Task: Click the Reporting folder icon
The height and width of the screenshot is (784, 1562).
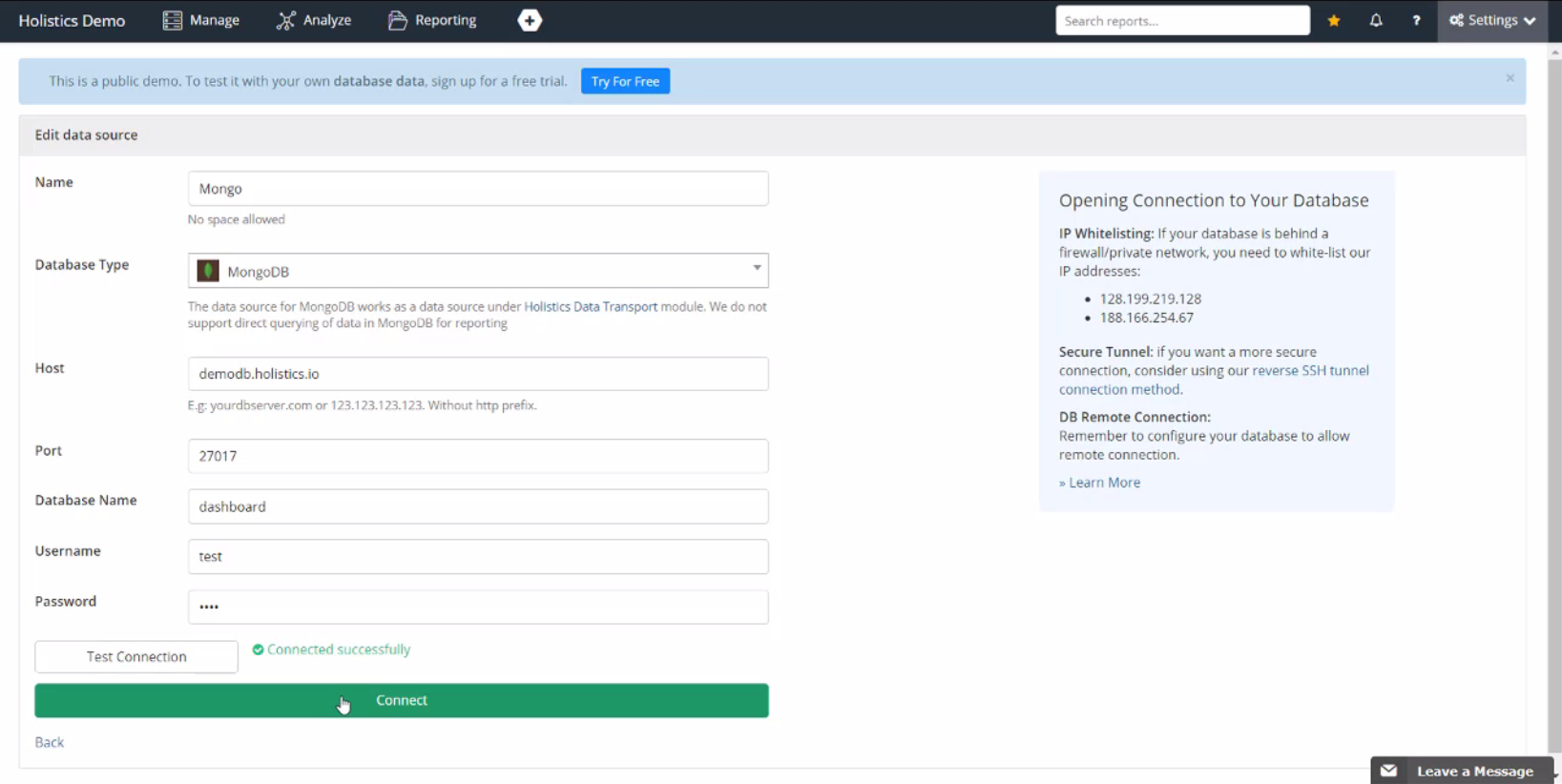Action: point(397,20)
